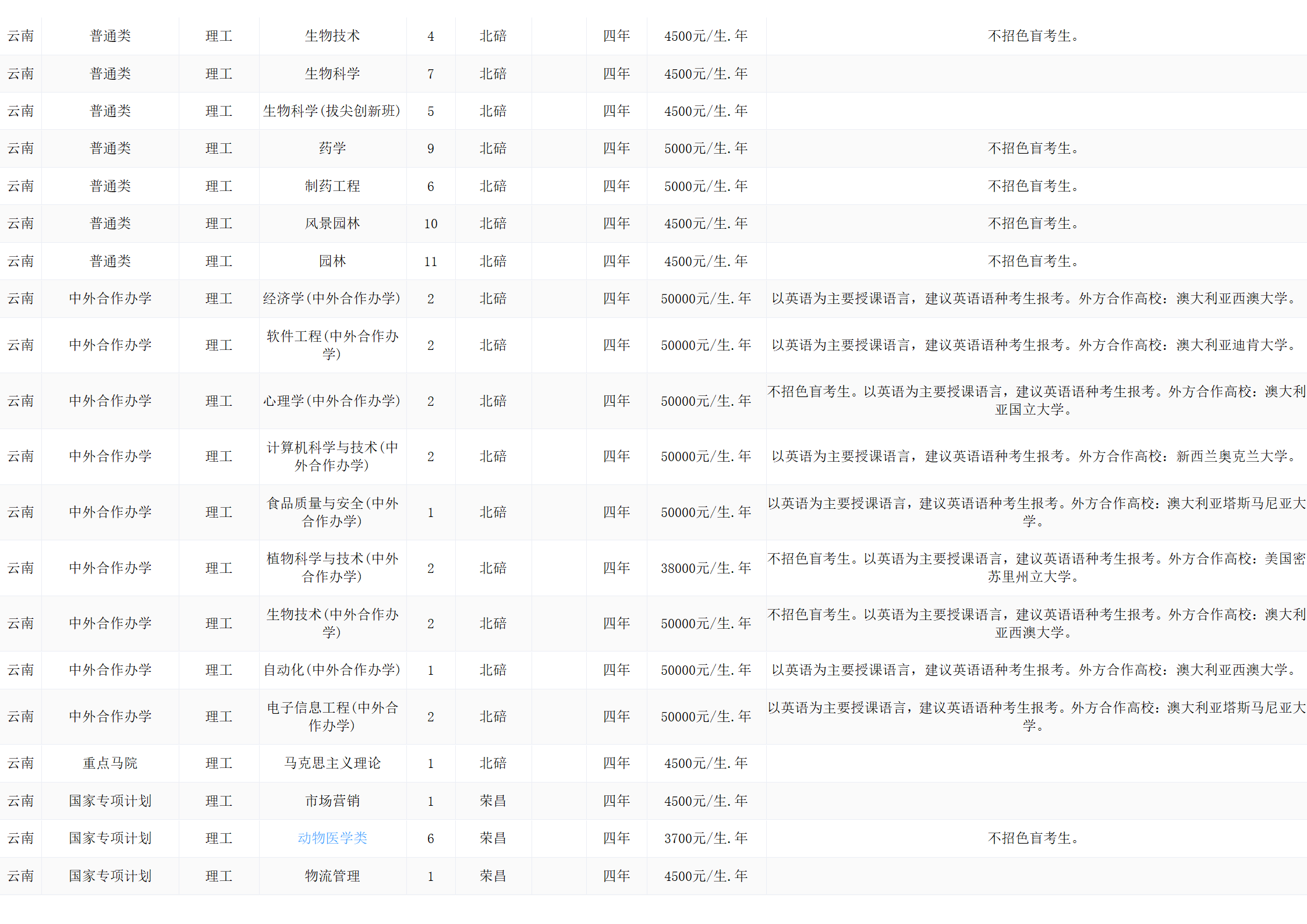Viewport: 1307px width, 924px height.
Task: Click 经济学(中外合作办学) major text
Action: [332, 299]
